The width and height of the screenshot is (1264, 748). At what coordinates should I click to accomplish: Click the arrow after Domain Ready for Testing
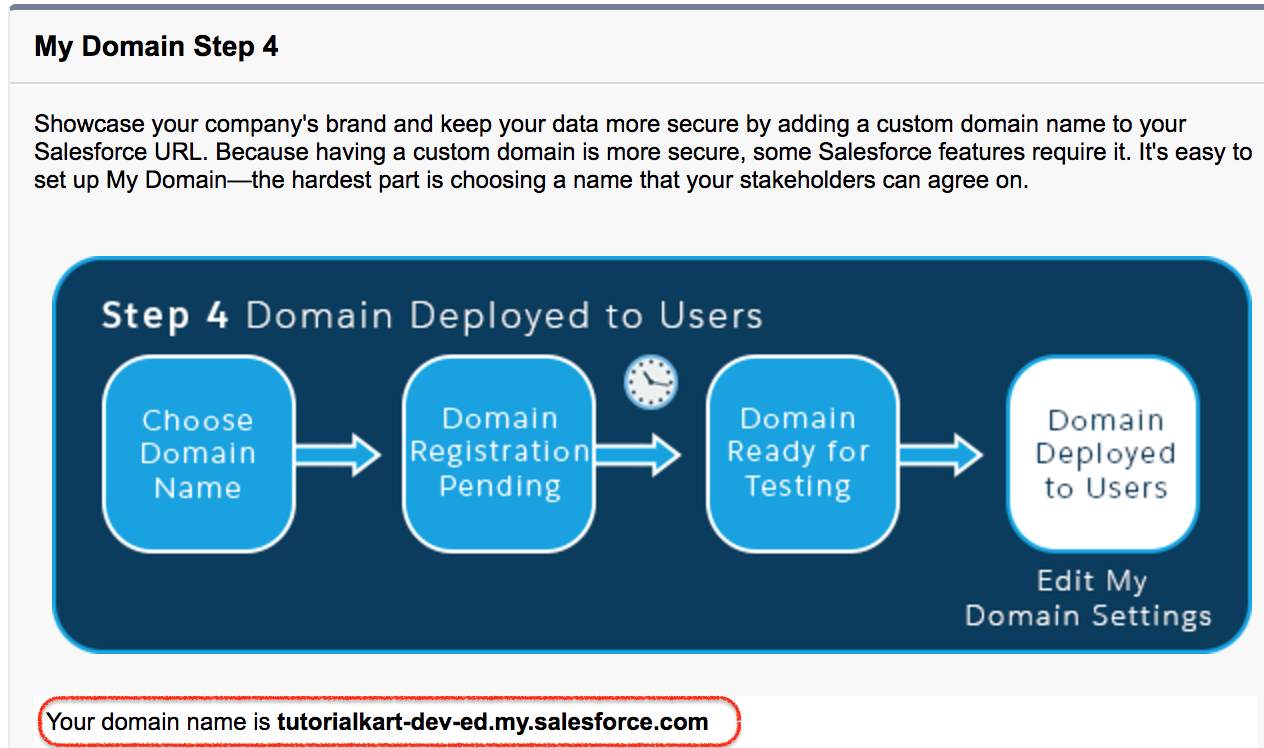pos(941,455)
